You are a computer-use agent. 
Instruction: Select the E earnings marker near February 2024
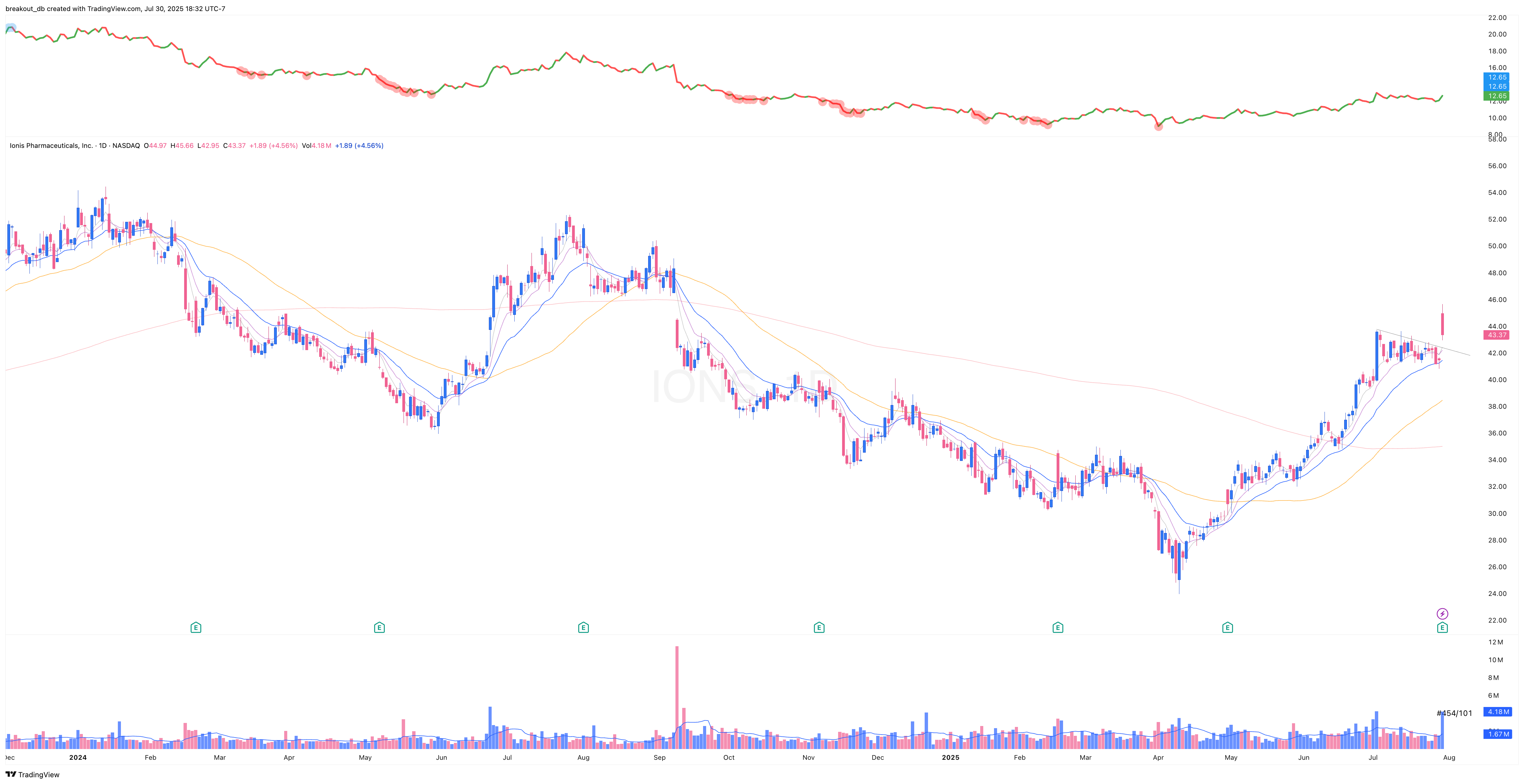(x=196, y=627)
